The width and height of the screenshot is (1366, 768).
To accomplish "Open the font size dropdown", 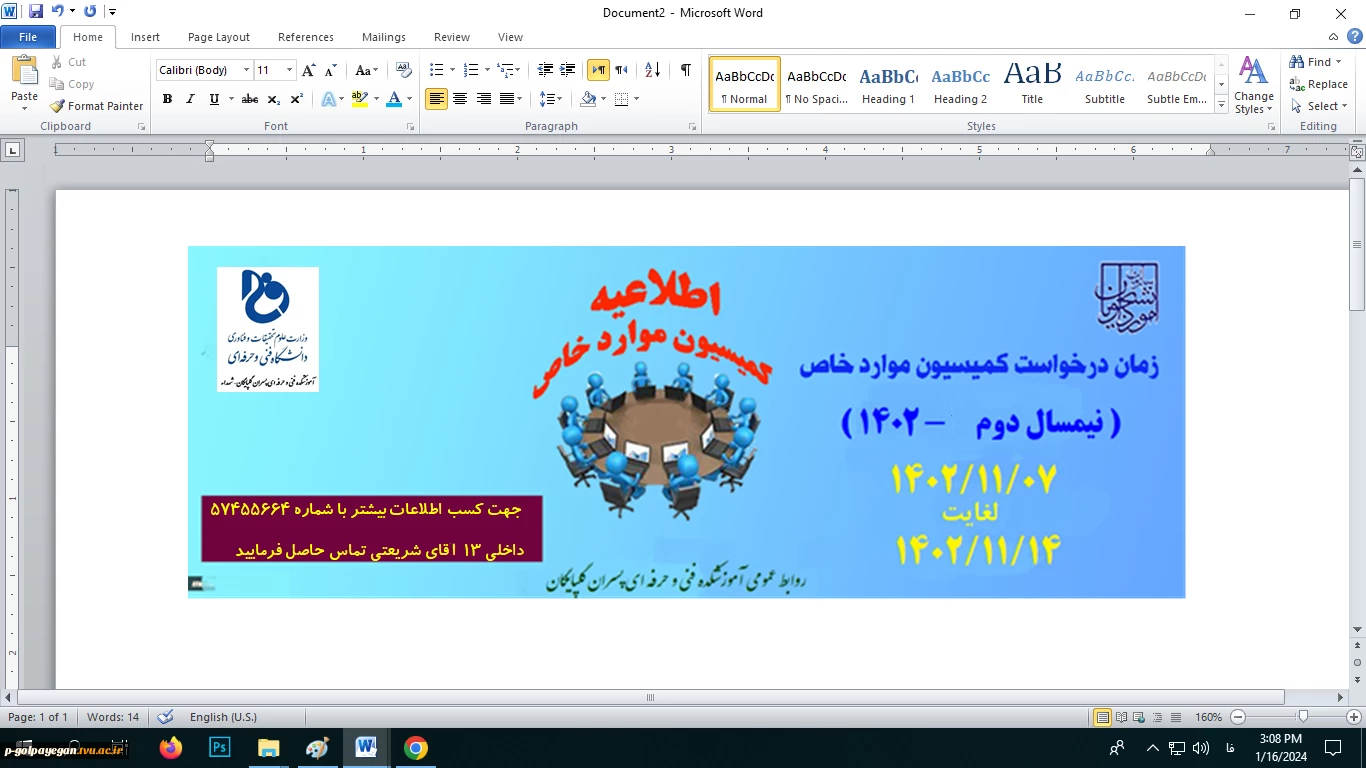I will 289,70.
